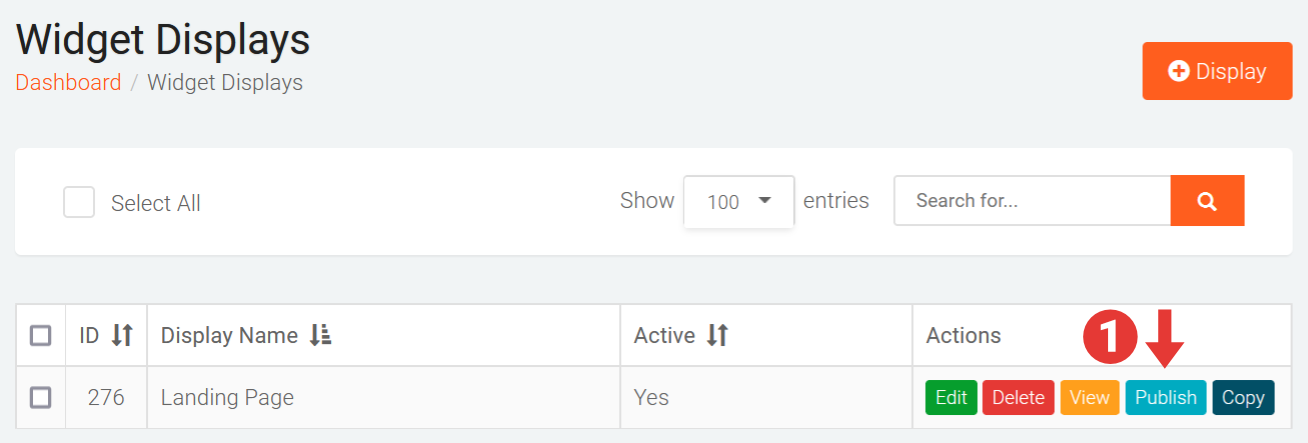
Task: Click the dropdown caret beside 100
Action: click(x=765, y=200)
